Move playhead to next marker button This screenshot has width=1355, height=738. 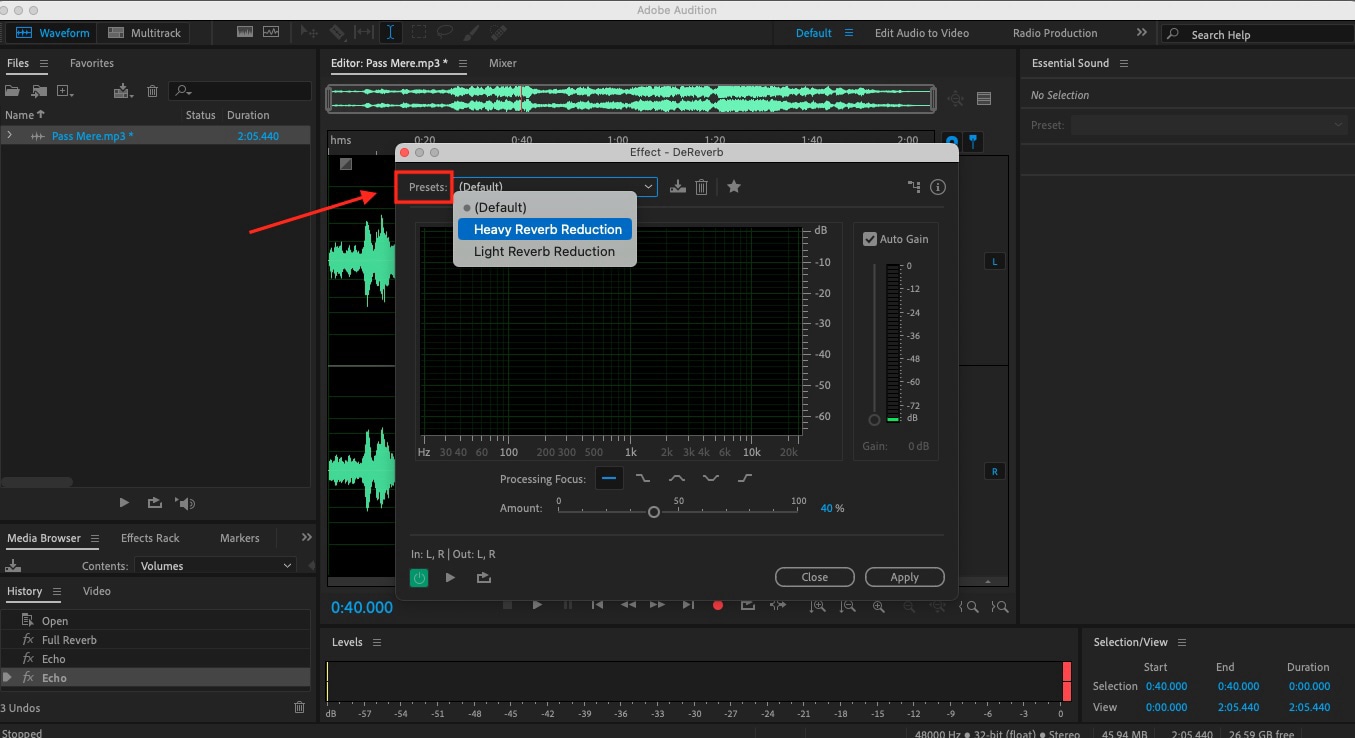pyautogui.click(x=688, y=605)
